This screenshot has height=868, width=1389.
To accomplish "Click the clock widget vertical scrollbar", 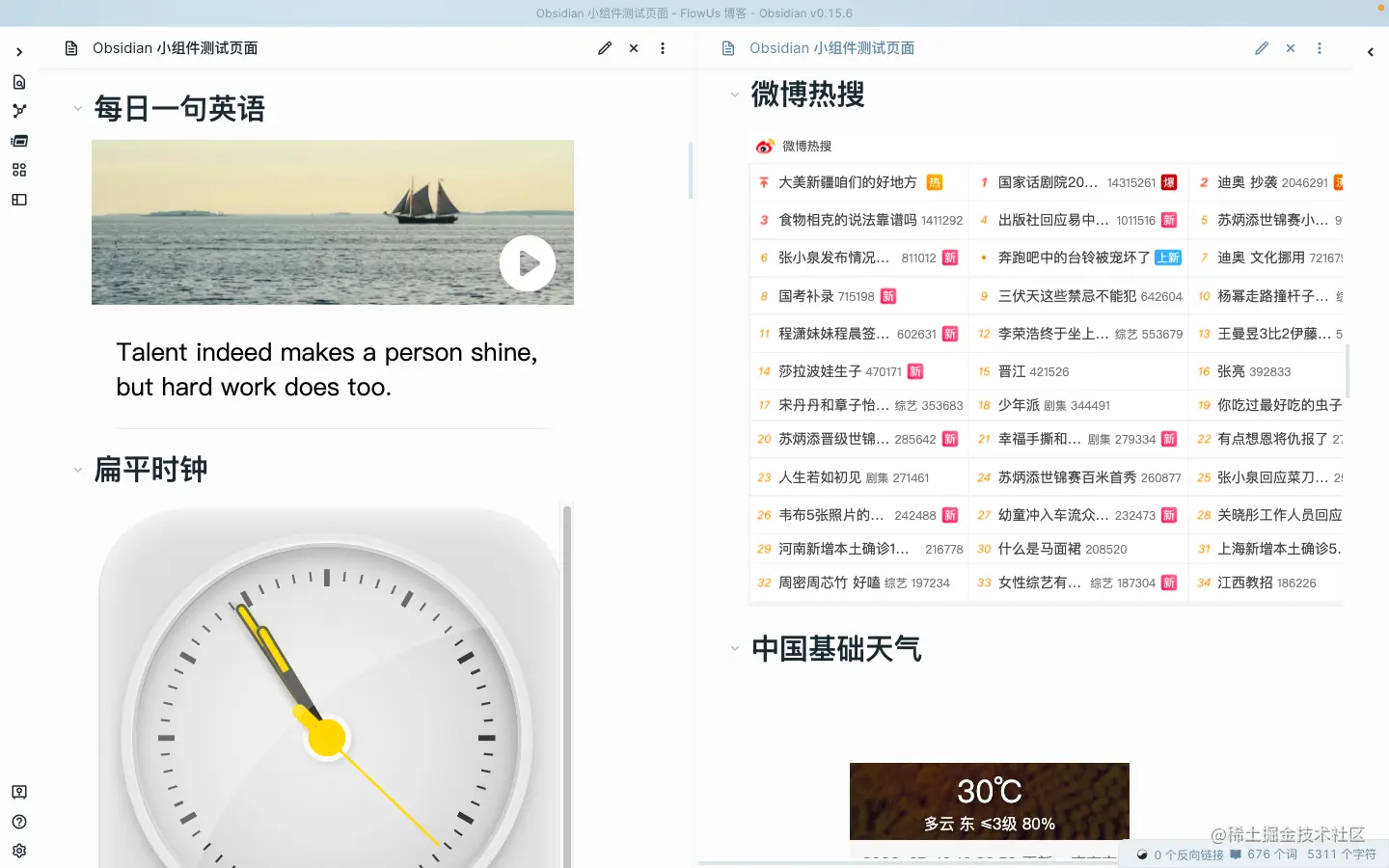I will [x=567, y=685].
